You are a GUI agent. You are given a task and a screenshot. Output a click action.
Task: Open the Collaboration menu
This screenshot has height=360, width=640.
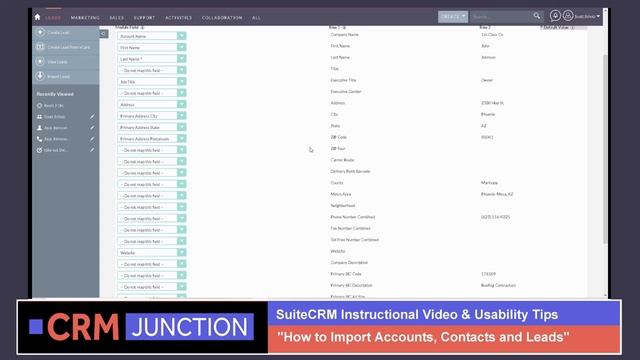tap(222, 18)
